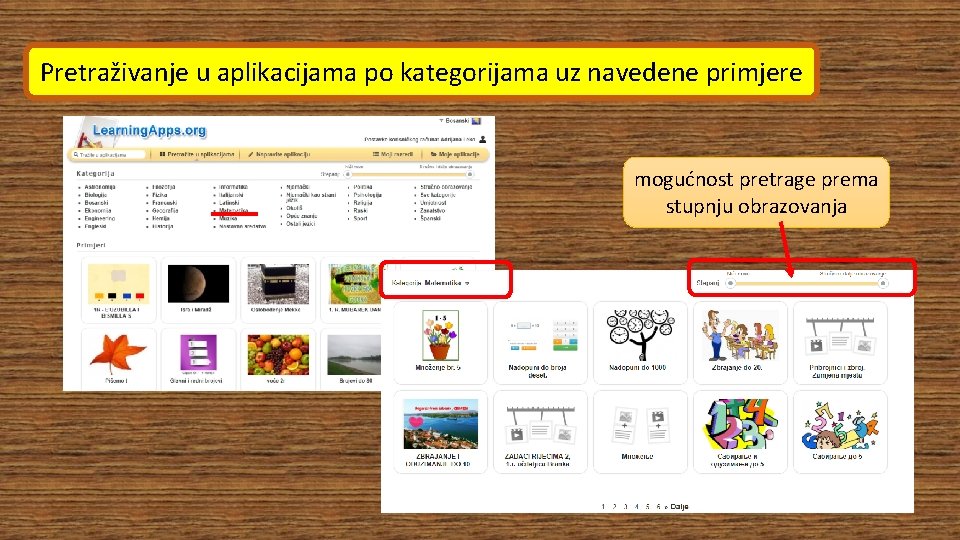Select the Umjetnost category
This screenshot has width=960, height=540.
(x=433, y=203)
